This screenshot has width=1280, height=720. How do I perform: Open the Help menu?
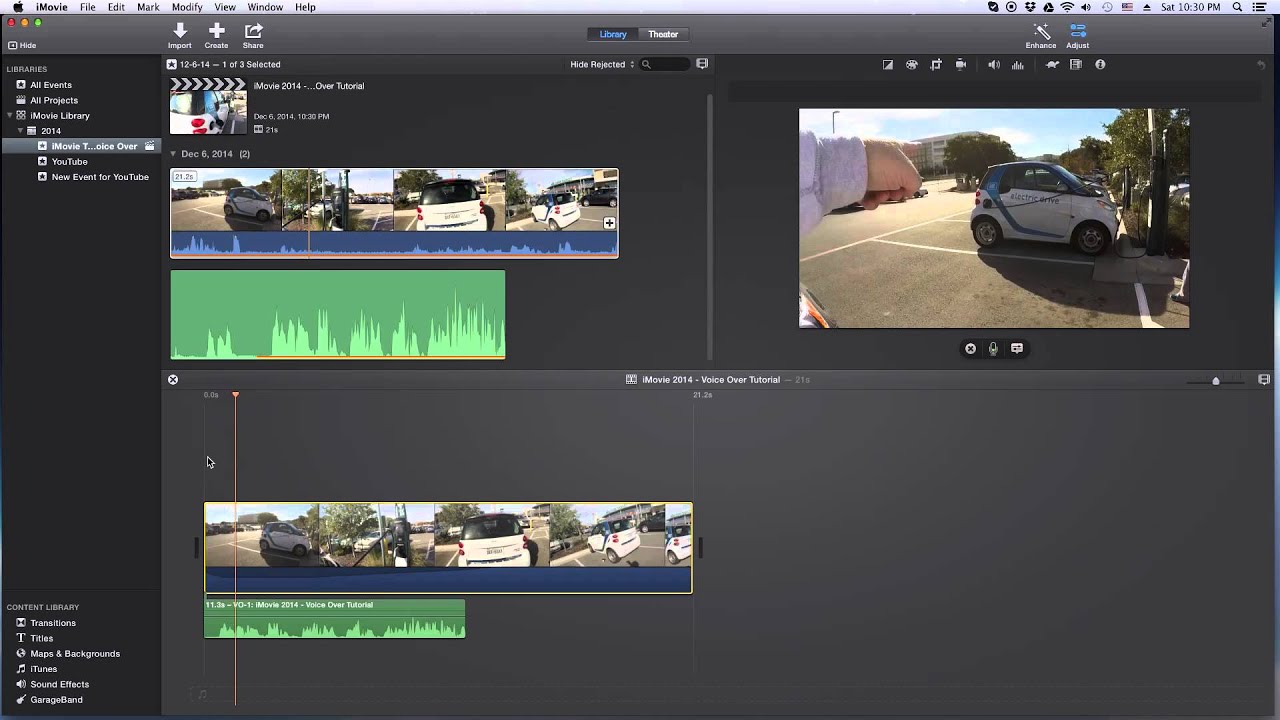click(305, 7)
